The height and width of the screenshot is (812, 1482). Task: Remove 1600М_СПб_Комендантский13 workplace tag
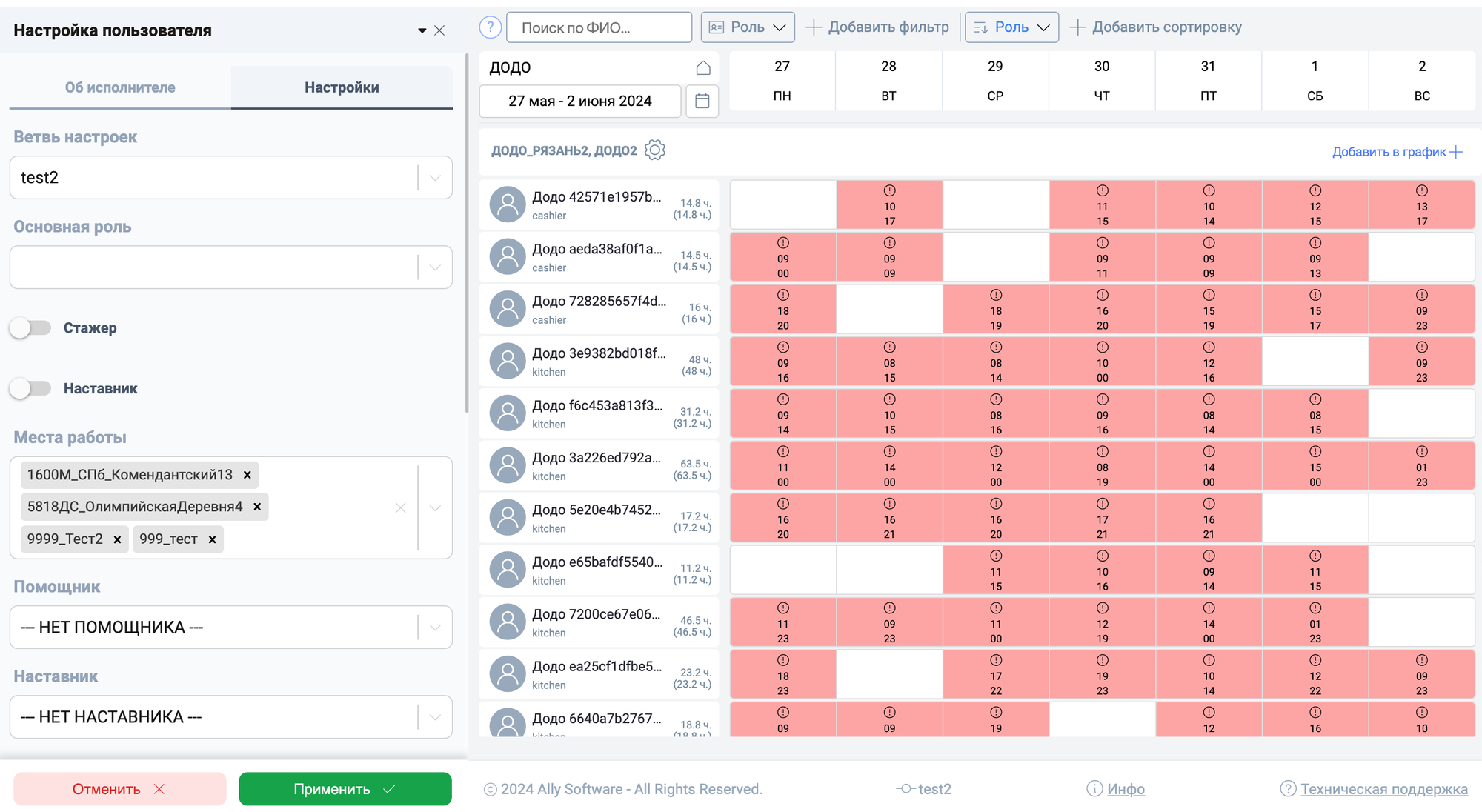247,475
